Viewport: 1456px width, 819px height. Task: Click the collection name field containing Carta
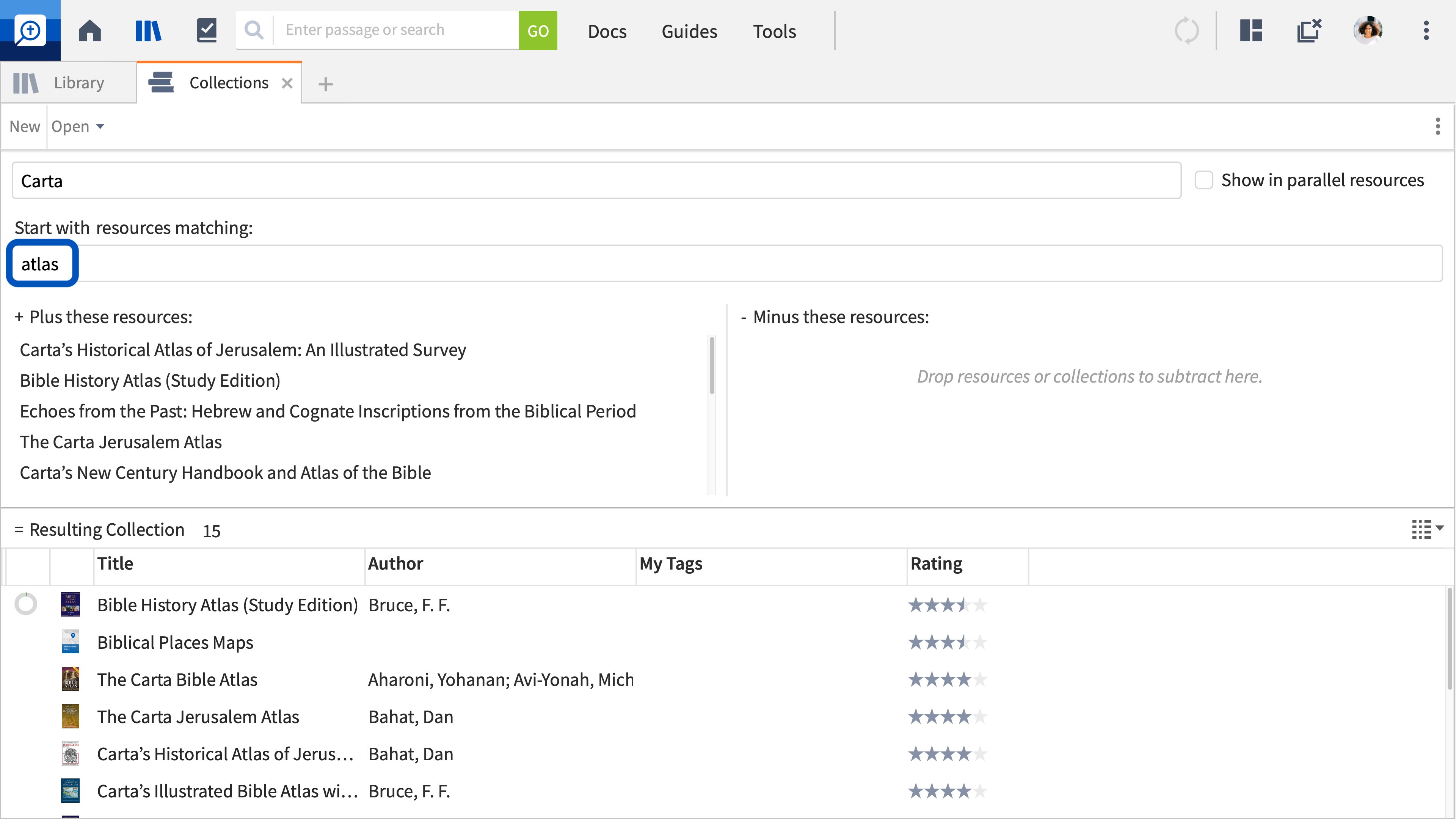(596, 181)
